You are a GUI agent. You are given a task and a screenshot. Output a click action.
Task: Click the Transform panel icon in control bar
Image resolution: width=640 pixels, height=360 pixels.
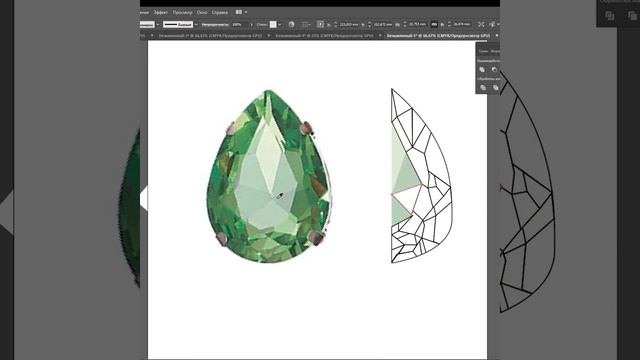(481, 24)
